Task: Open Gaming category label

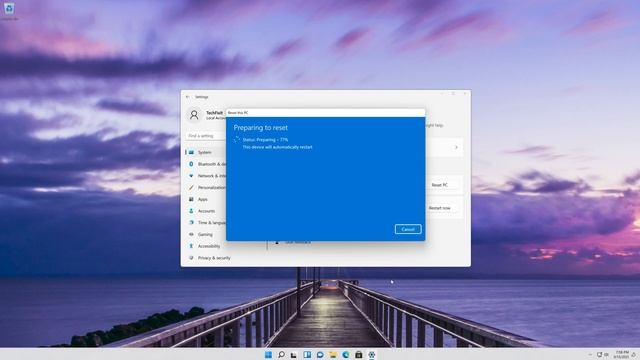Action: 205,235
